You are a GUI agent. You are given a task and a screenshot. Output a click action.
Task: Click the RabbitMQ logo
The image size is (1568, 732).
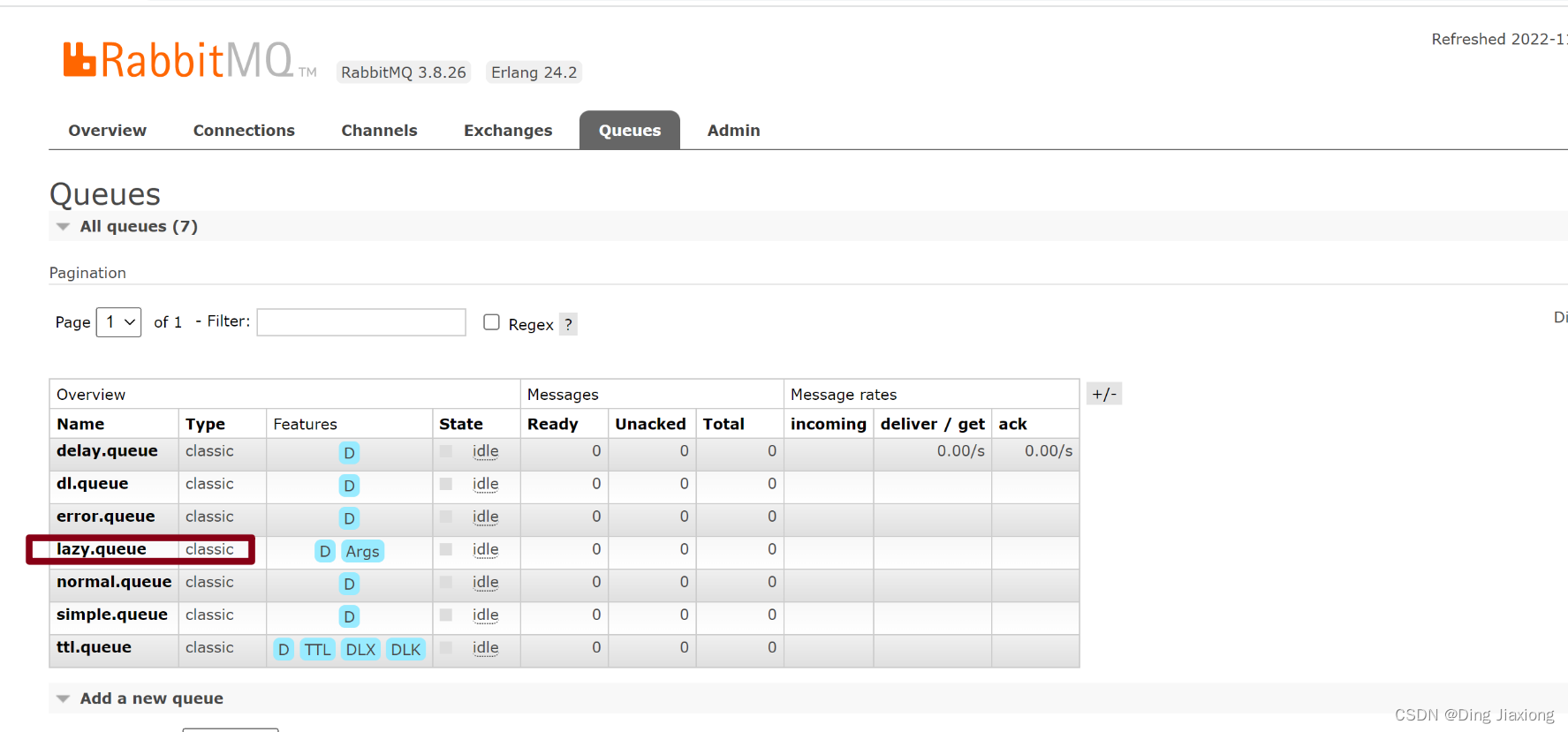click(x=189, y=60)
